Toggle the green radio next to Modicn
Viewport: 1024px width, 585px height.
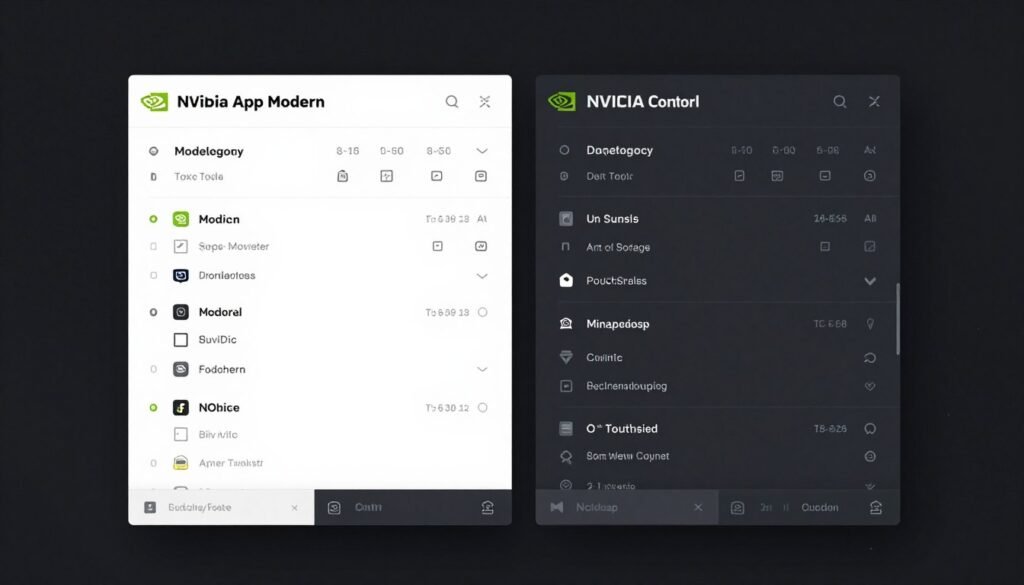153,218
